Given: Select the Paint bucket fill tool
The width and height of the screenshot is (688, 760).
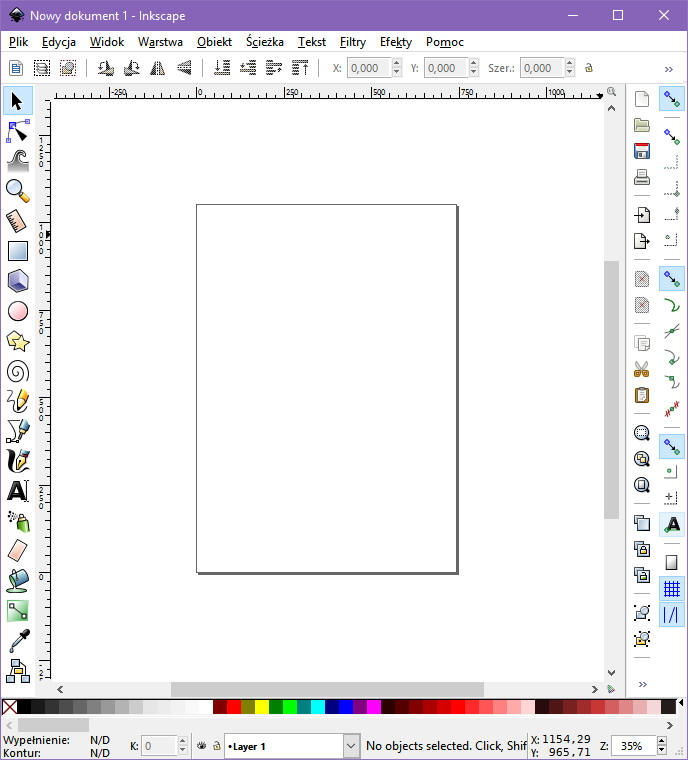Looking at the screenshot, I should click(x=17, y=580).
